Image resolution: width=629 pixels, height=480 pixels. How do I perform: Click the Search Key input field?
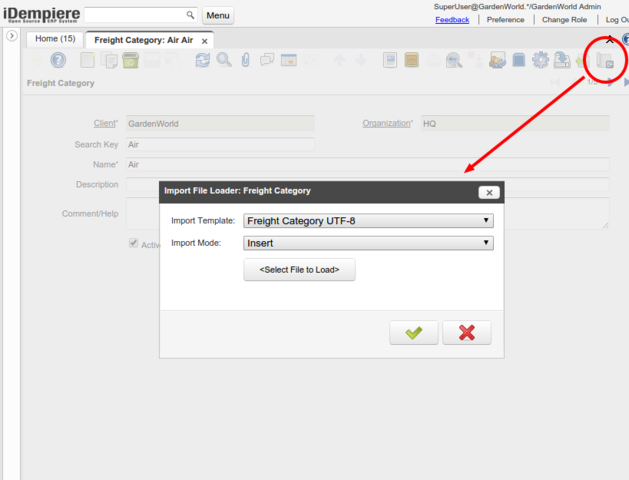[x=220, y=145]
